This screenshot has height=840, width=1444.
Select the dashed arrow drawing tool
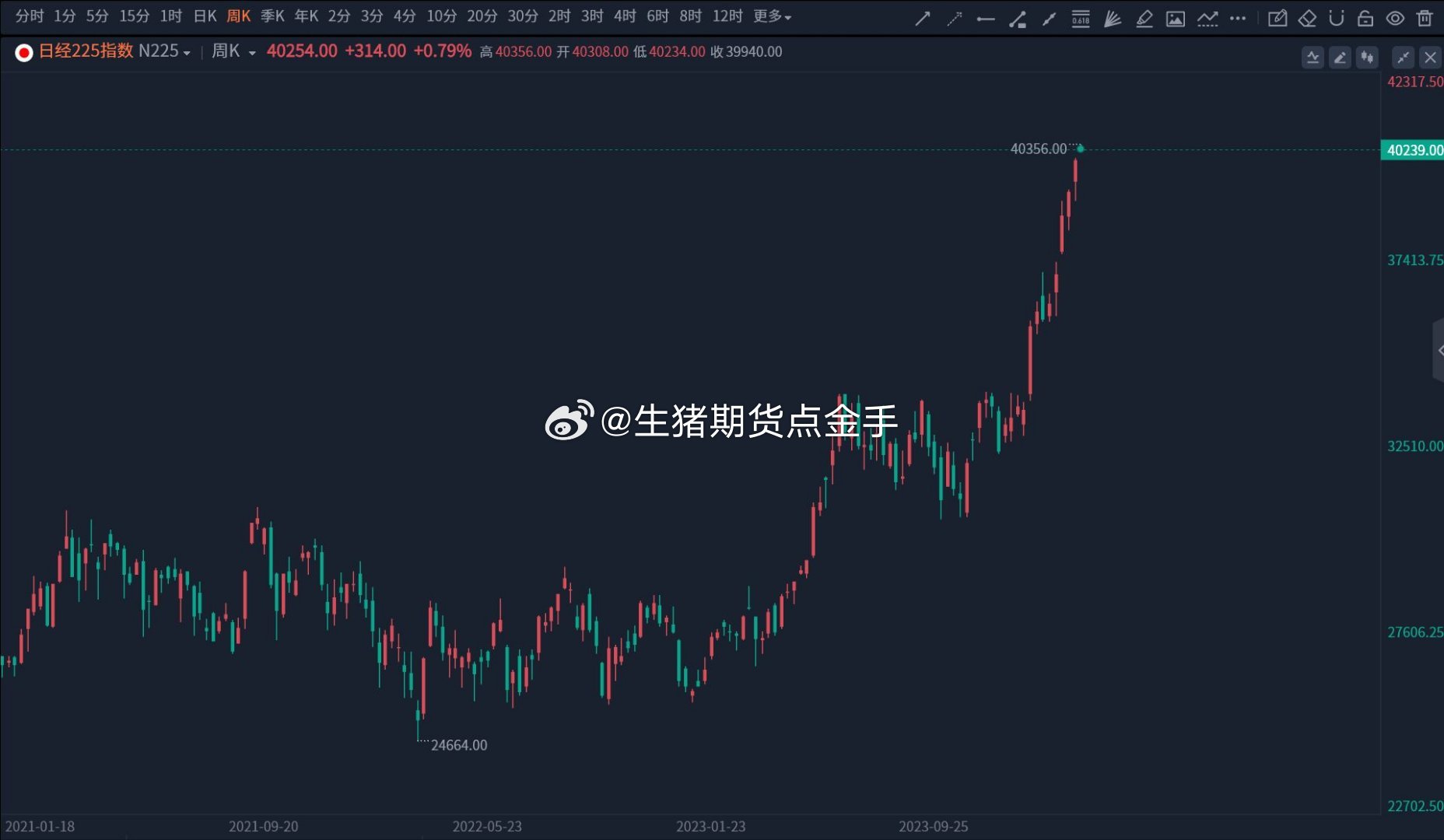coord(955,18)
